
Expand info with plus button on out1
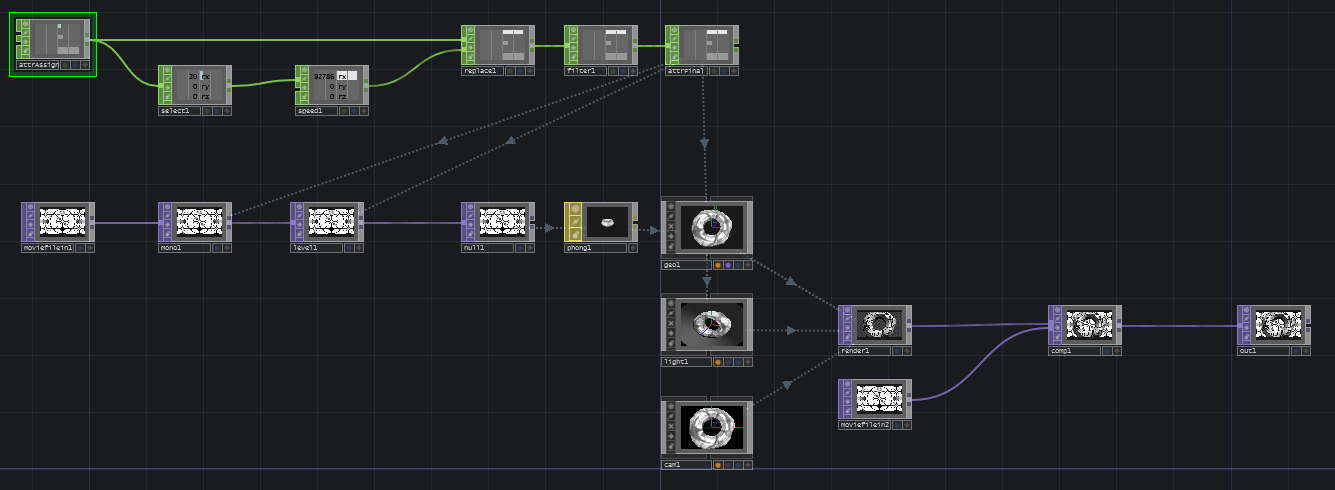1306,351
